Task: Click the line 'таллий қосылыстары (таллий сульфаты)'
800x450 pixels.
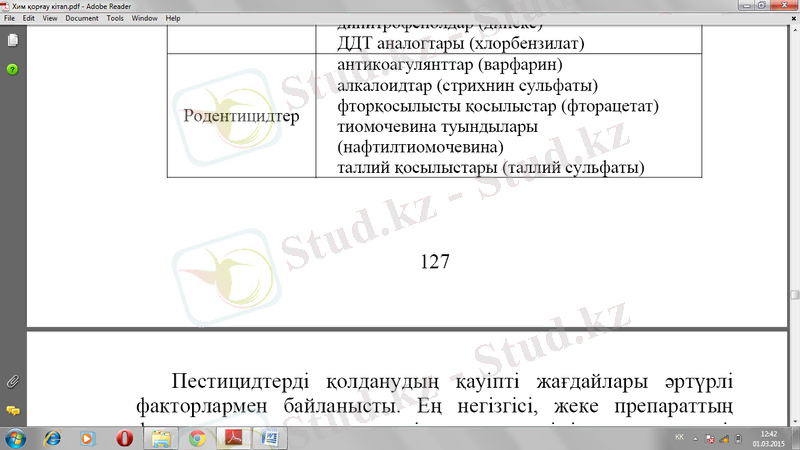Action: (491, 167)
